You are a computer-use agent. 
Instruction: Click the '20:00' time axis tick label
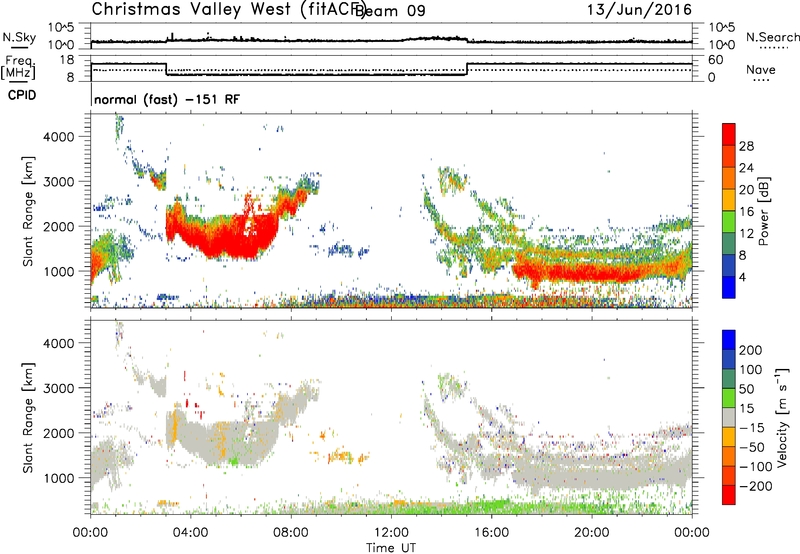tap(591, 533)
